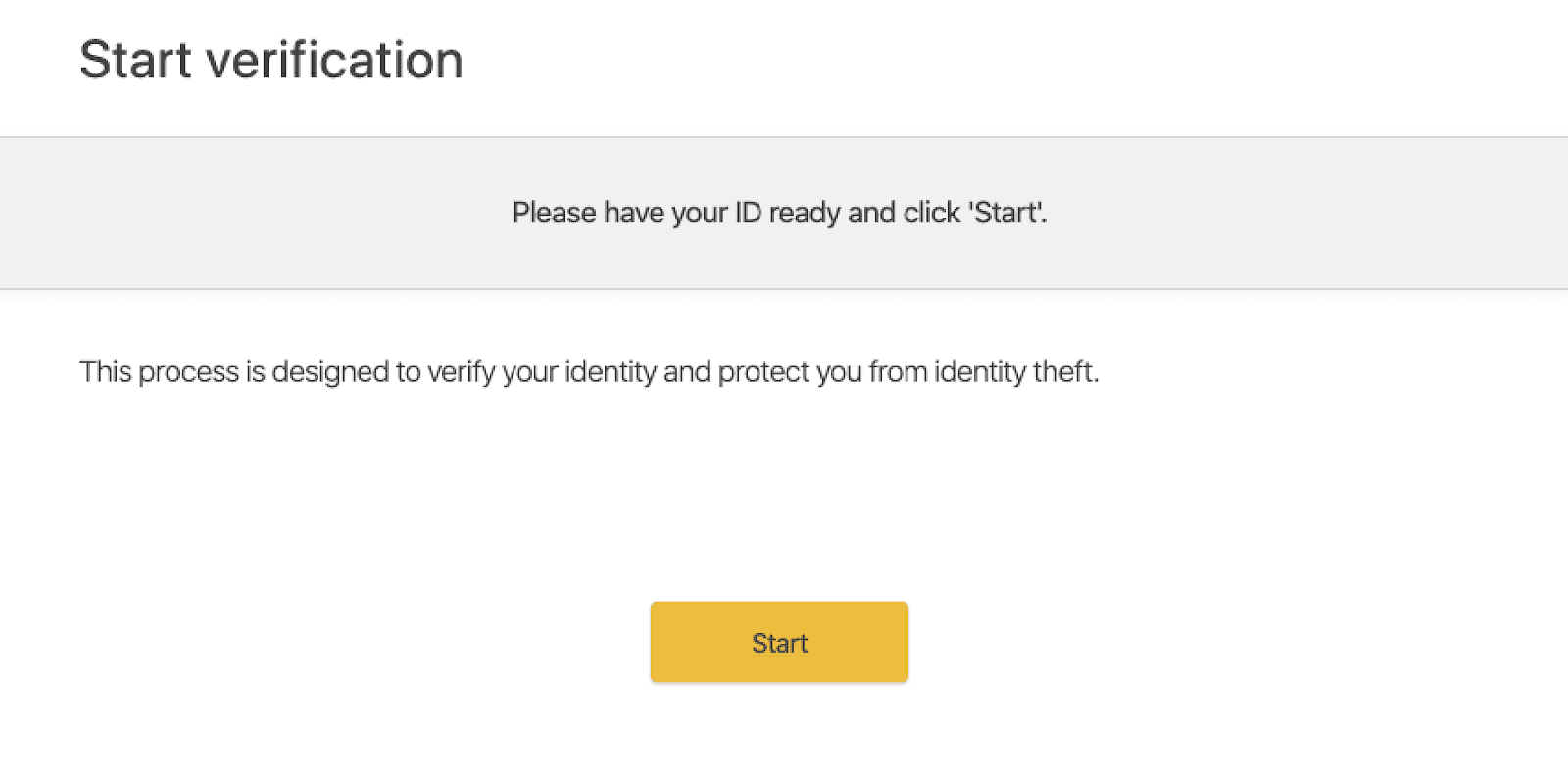Click the word "Please" in the gray banner
Screen dimensions: 1568x778
click(554, 213)
